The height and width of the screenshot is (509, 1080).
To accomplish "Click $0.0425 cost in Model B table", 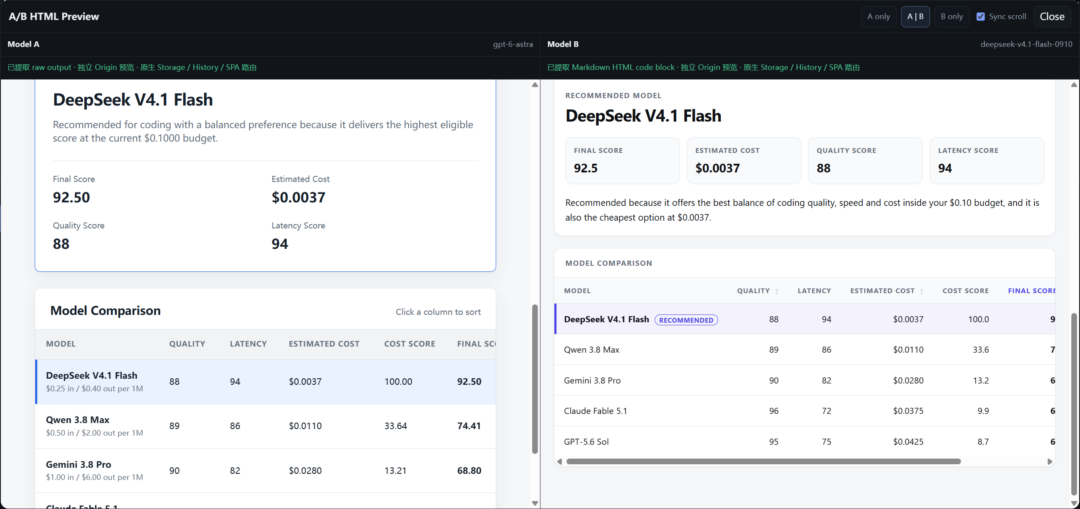I will pos(908,442).
